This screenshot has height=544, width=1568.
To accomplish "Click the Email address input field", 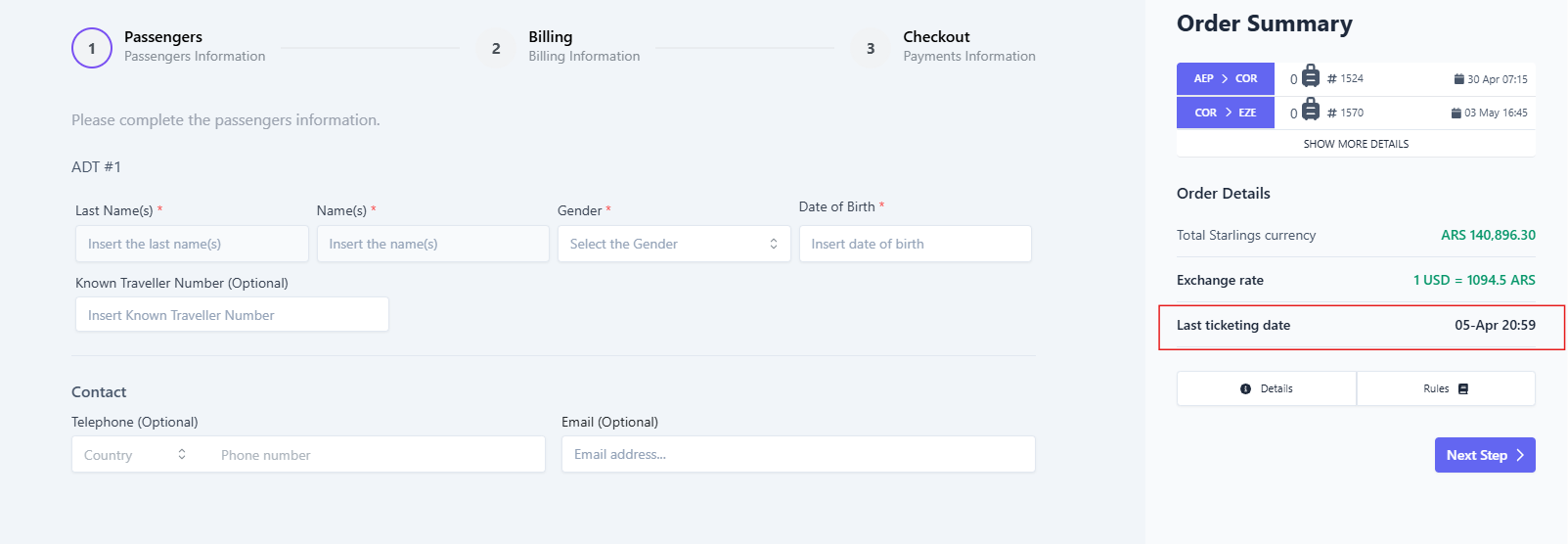I will point(798,454).
